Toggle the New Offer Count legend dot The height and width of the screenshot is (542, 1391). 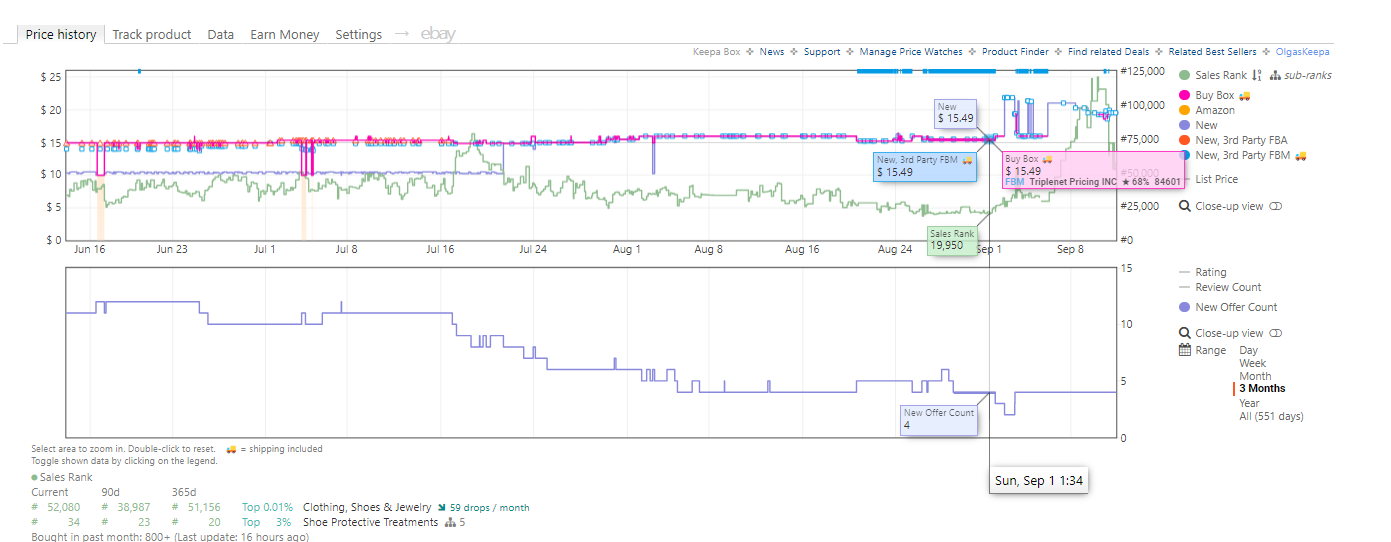1185,307
